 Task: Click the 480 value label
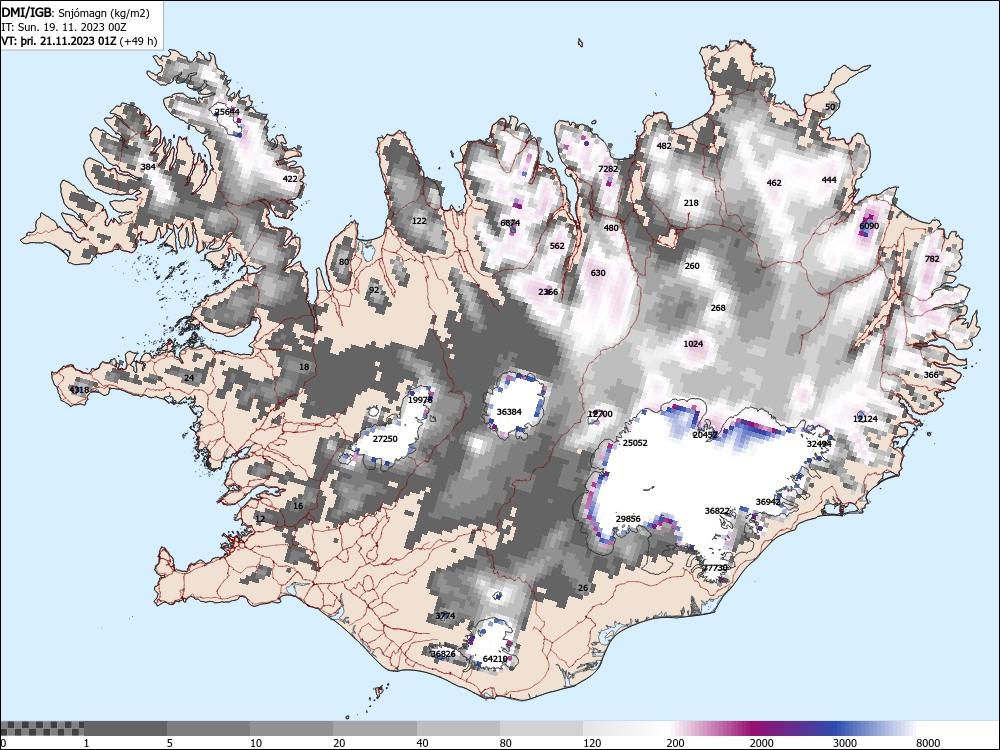tap(611, 228)
